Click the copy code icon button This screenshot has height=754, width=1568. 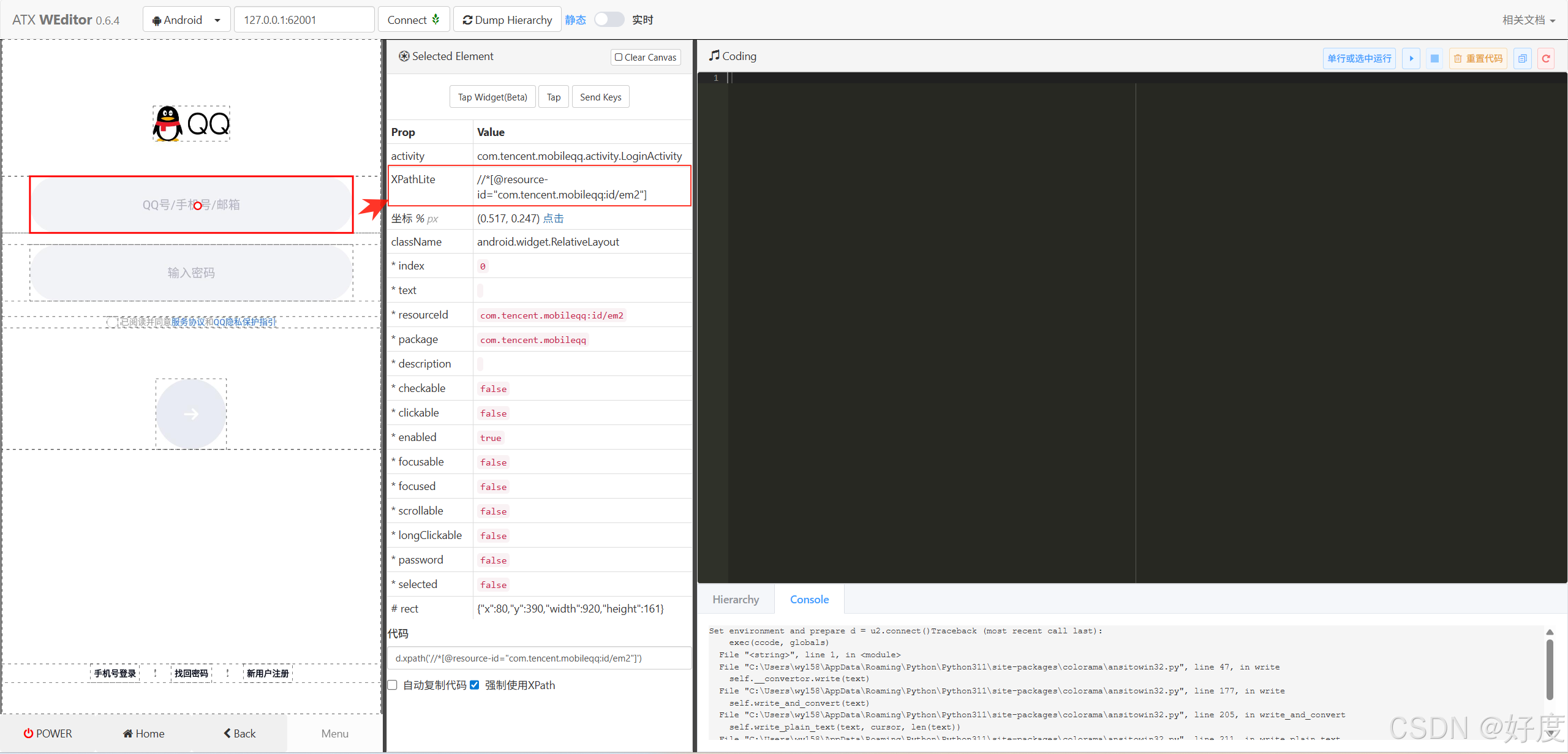coord(1522,58)
